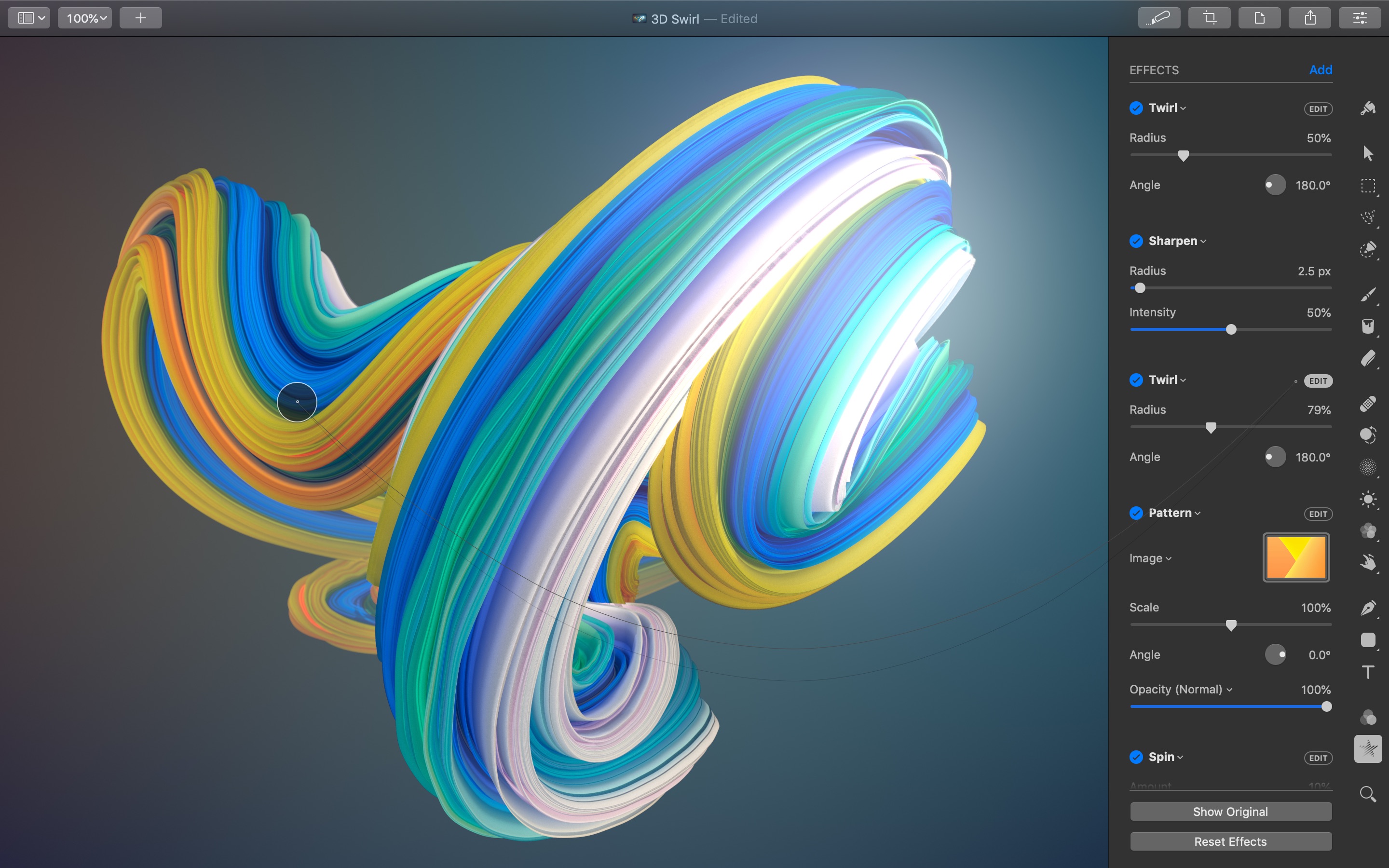Select the Blur/soften dotted tool
This screenshot has width=1389, height=868.
coord(1368,467)
